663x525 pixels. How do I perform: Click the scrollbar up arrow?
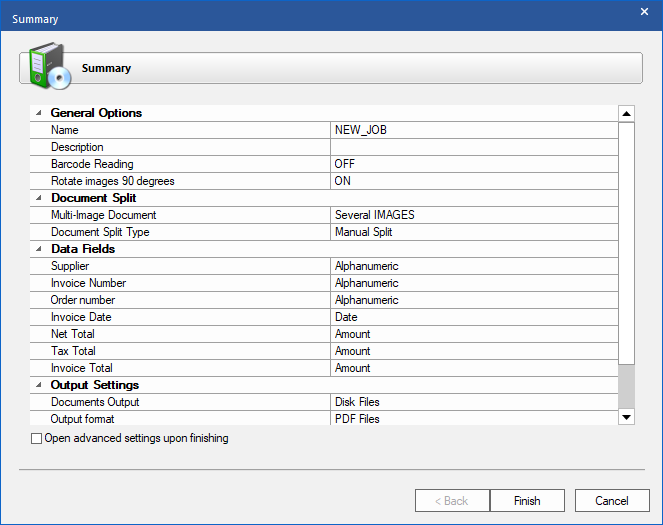(627, 114)
